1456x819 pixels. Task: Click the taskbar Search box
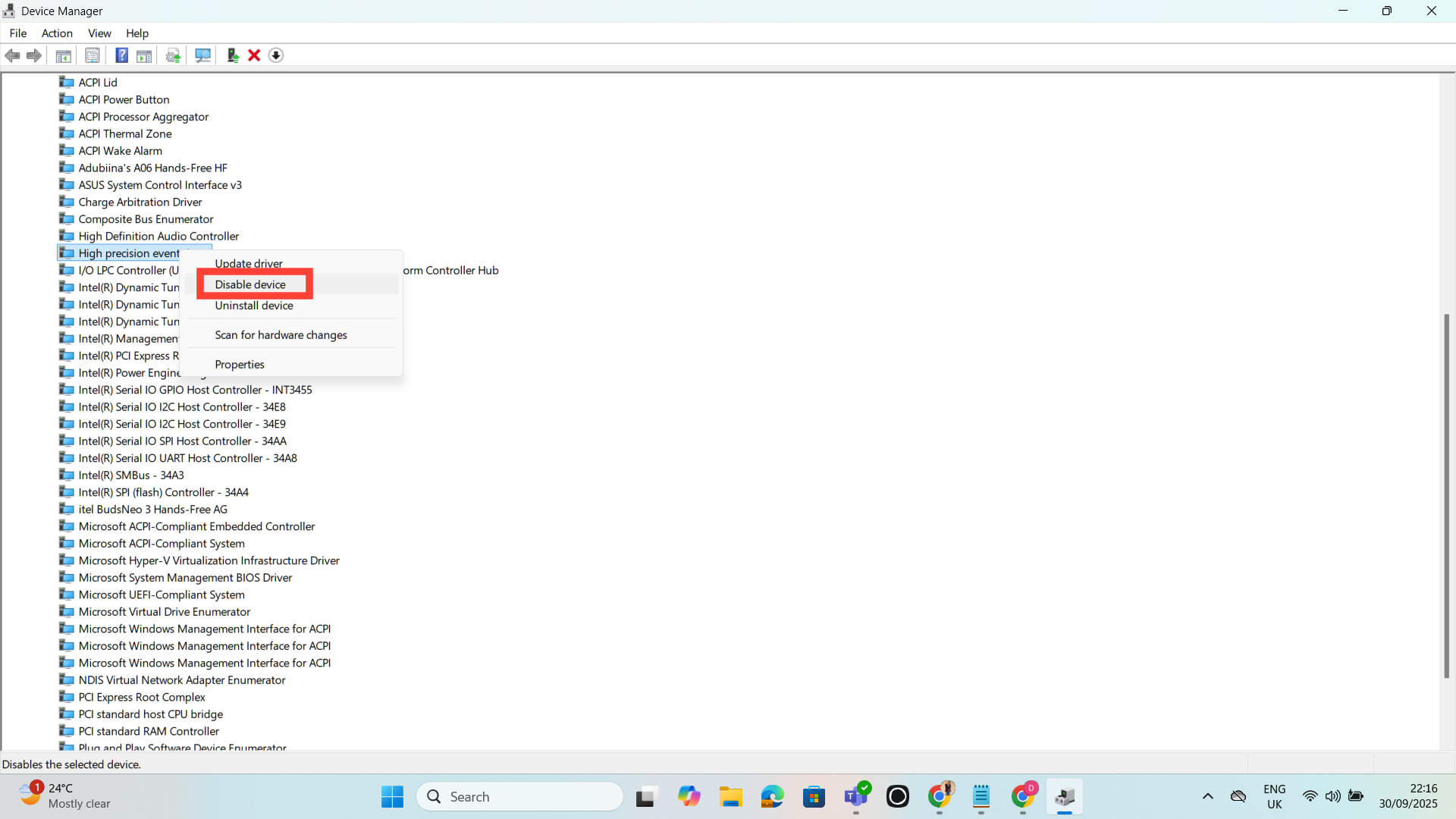(x=519, y=797)
